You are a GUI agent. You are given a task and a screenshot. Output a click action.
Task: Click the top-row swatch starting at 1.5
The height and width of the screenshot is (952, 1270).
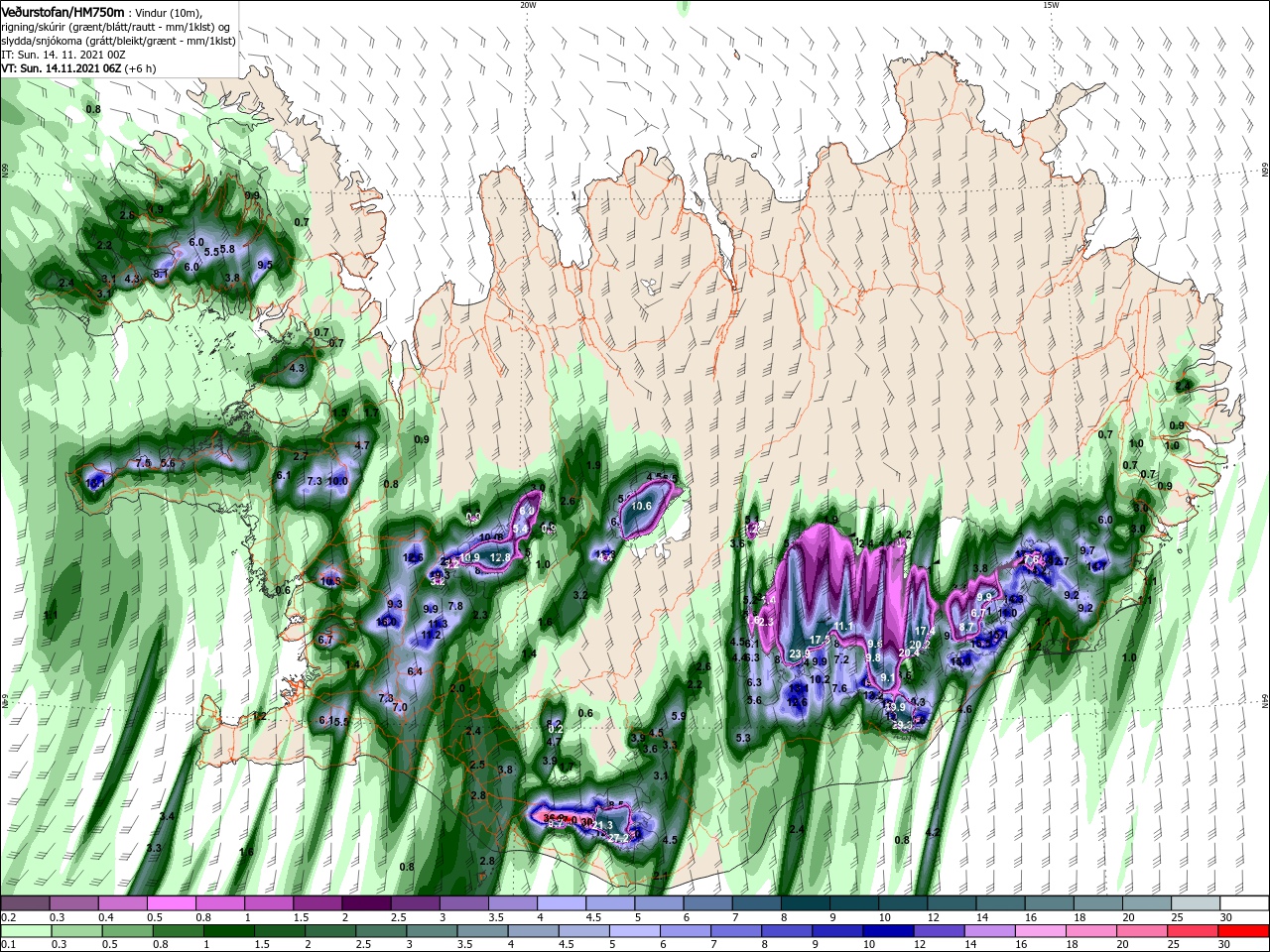[317, 903]
